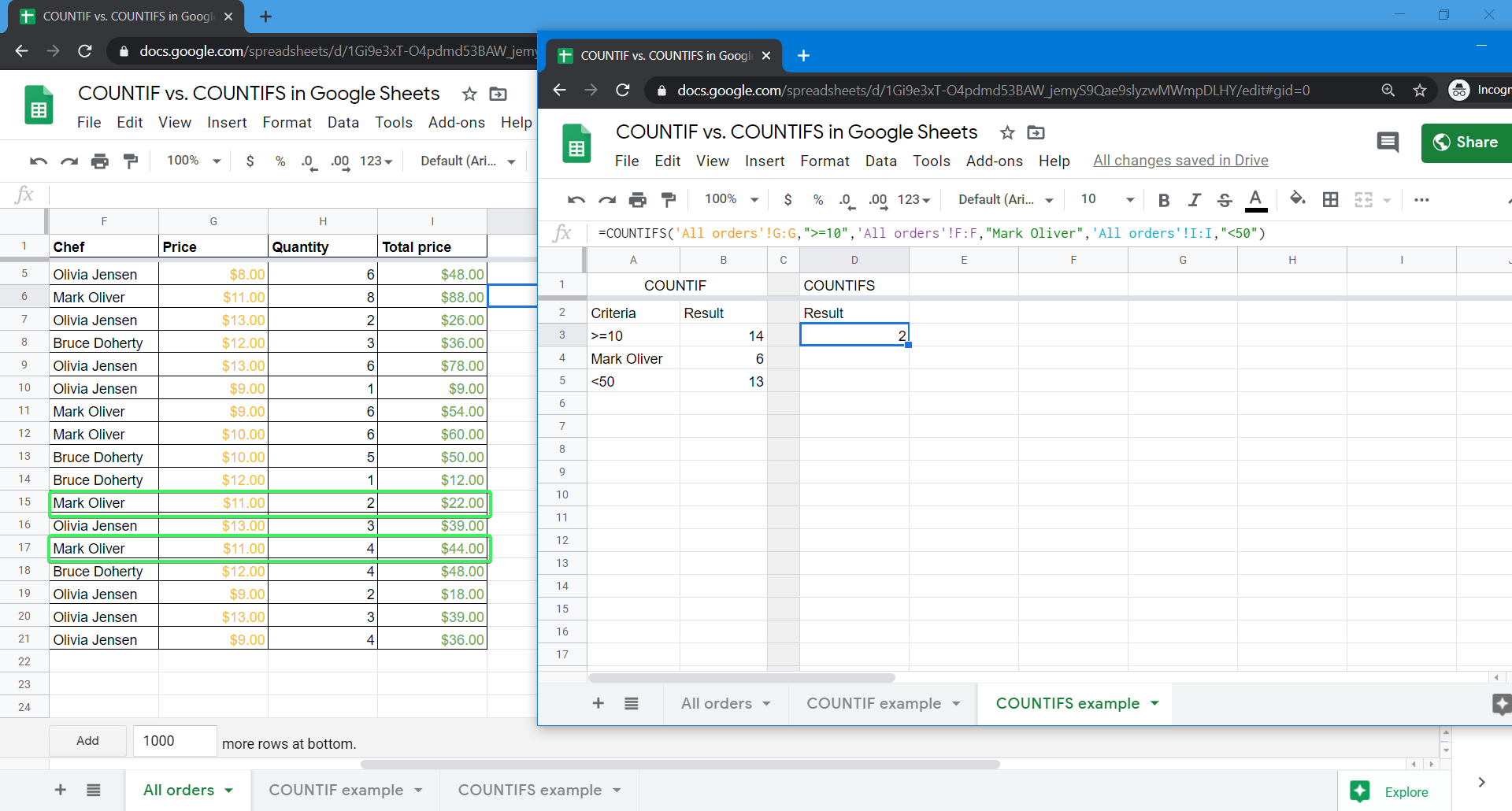Open the Data menu in right window

880,161
